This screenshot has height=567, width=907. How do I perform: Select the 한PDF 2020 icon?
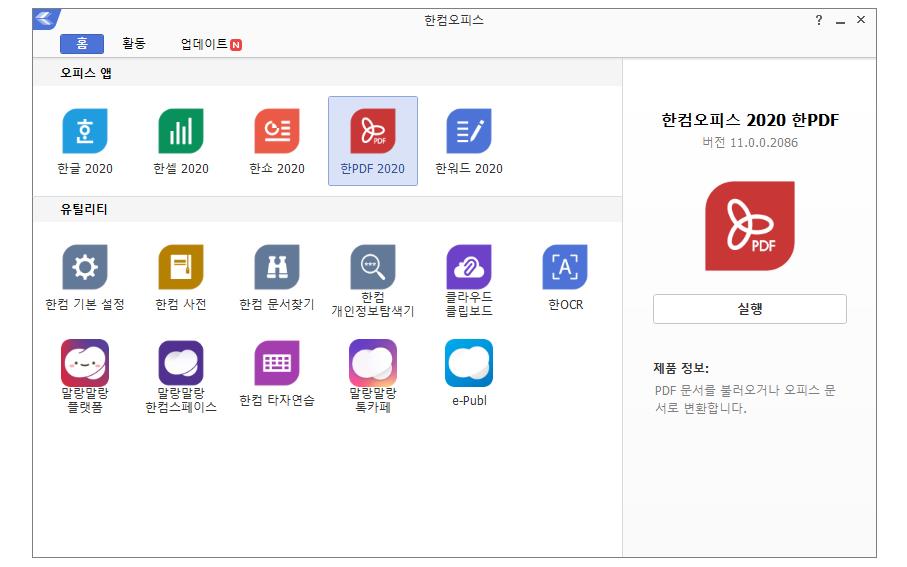(373, 131)
